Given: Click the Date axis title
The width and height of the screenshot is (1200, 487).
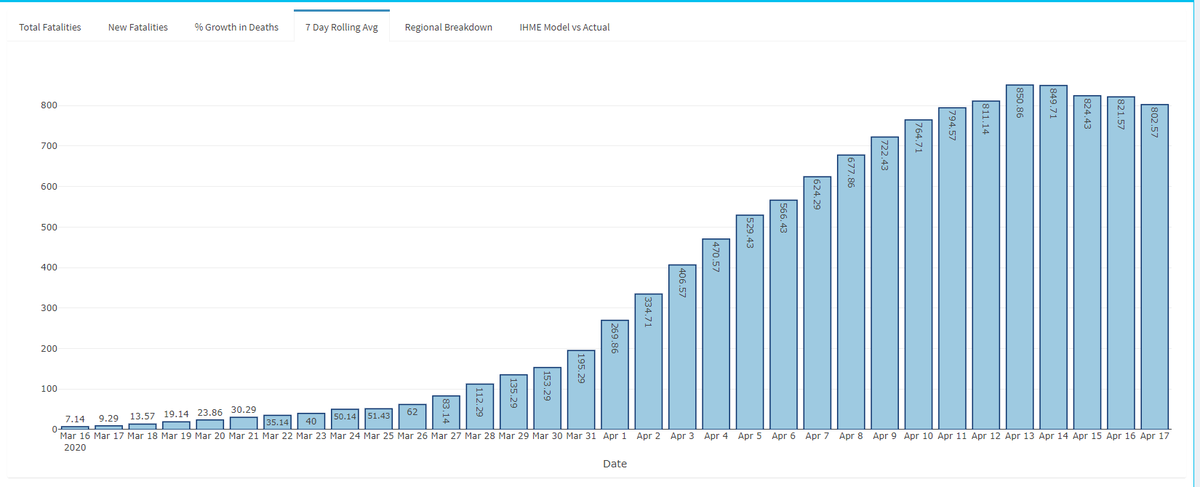Looking at the screenshot, I should 615,465.
